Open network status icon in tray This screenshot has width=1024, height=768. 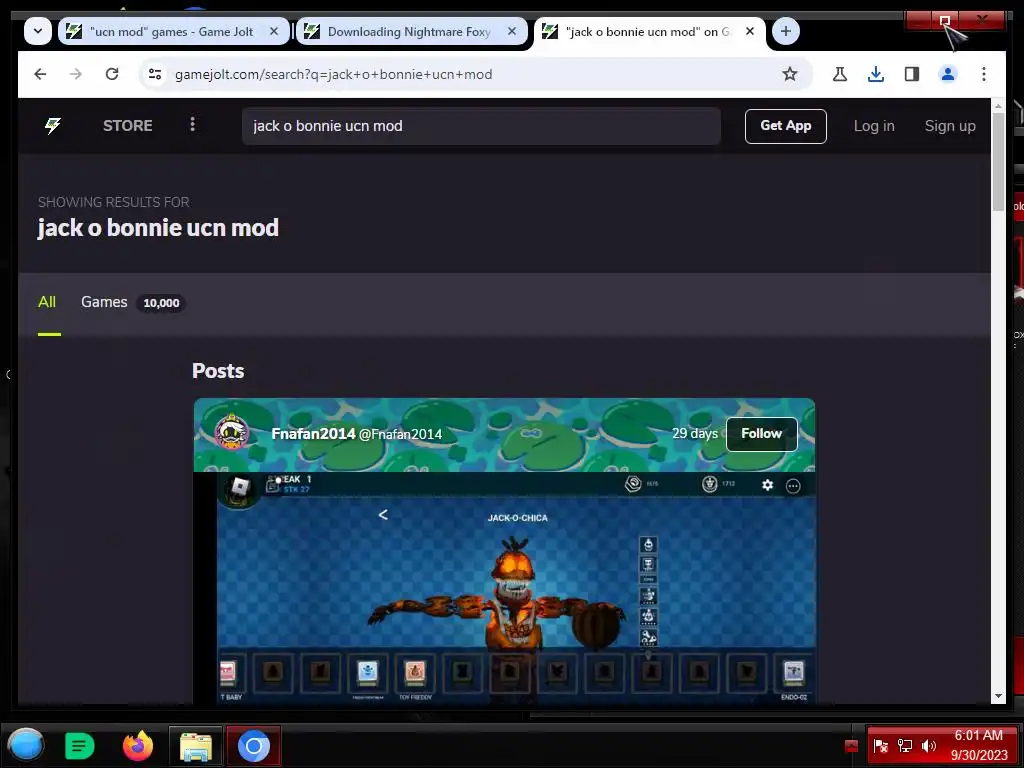pyautogui.click(x=905, y=746)
